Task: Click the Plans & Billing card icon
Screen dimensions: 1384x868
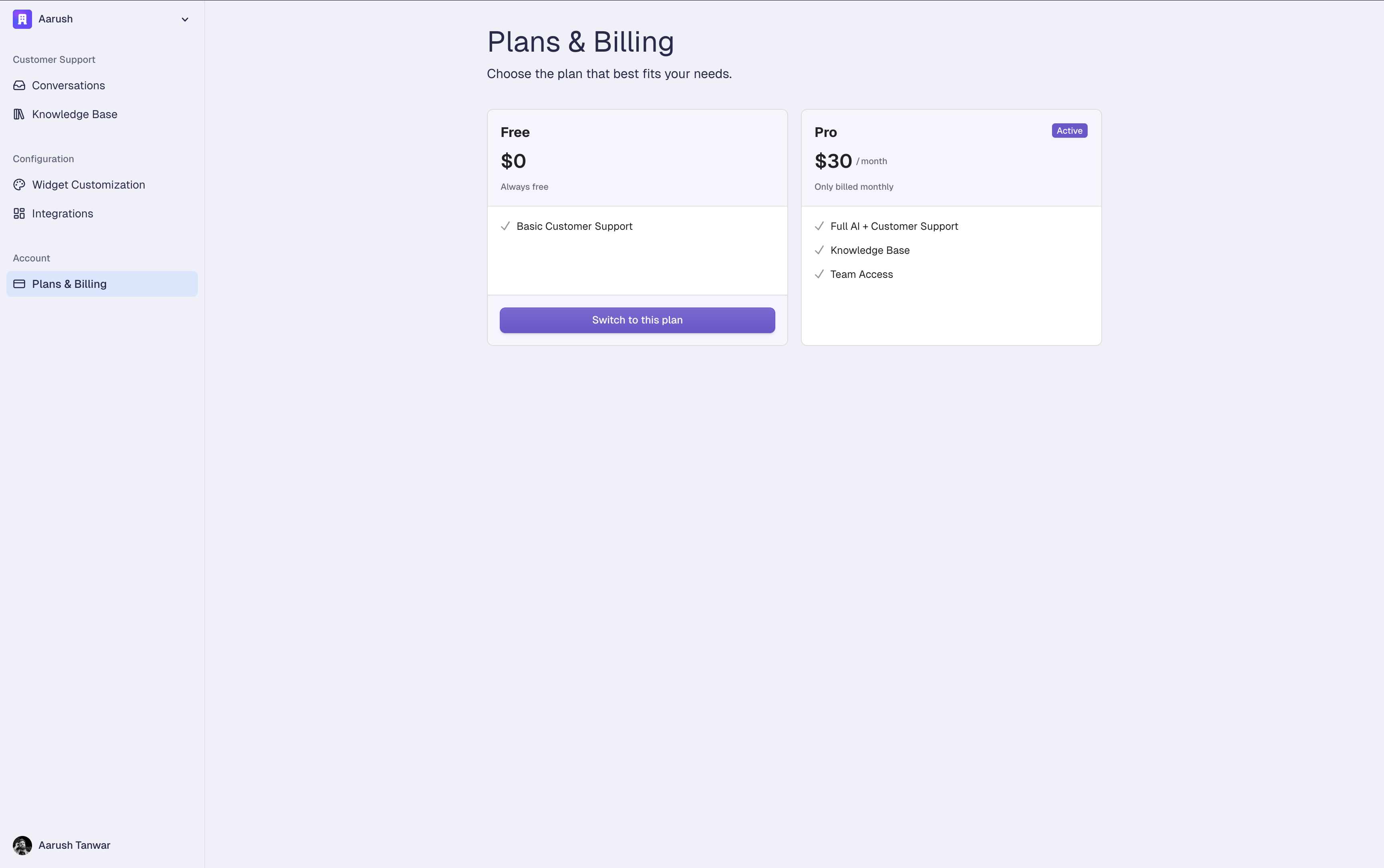Action: [x=19, y=284]
